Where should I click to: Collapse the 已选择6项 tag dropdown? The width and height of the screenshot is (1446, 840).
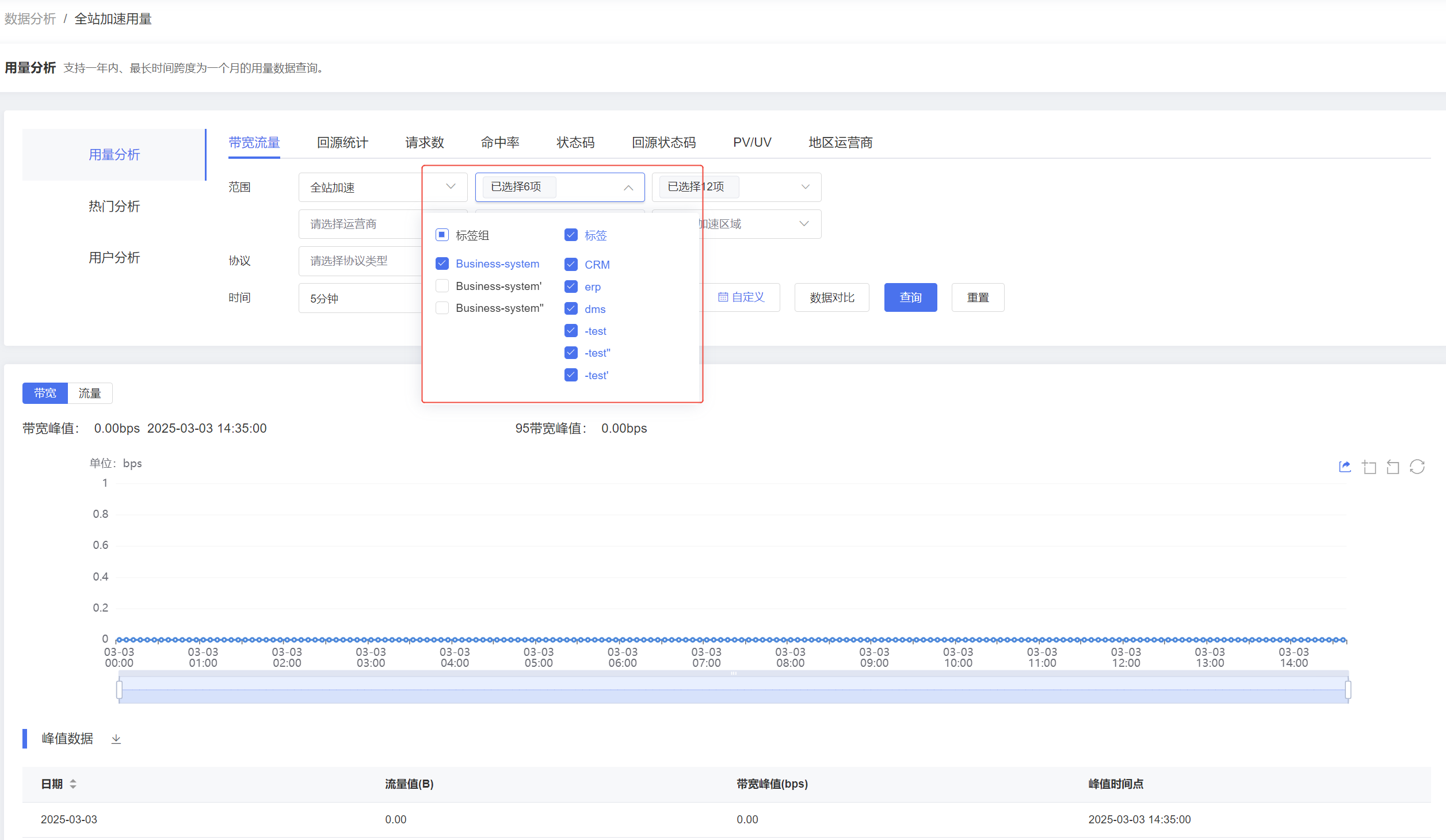[x=560, y=187]
